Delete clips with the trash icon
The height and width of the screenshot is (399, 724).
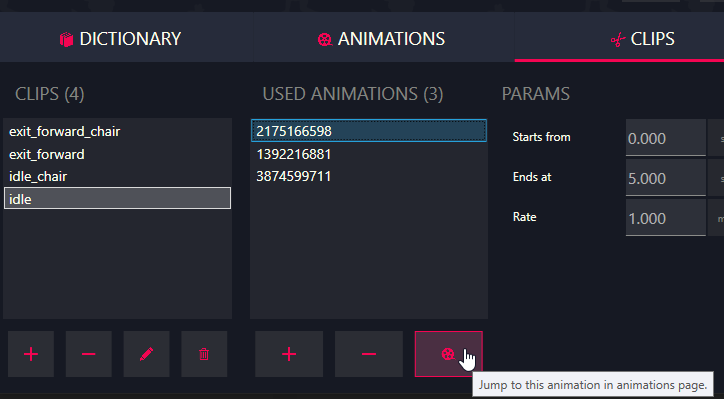click(204, 354)
